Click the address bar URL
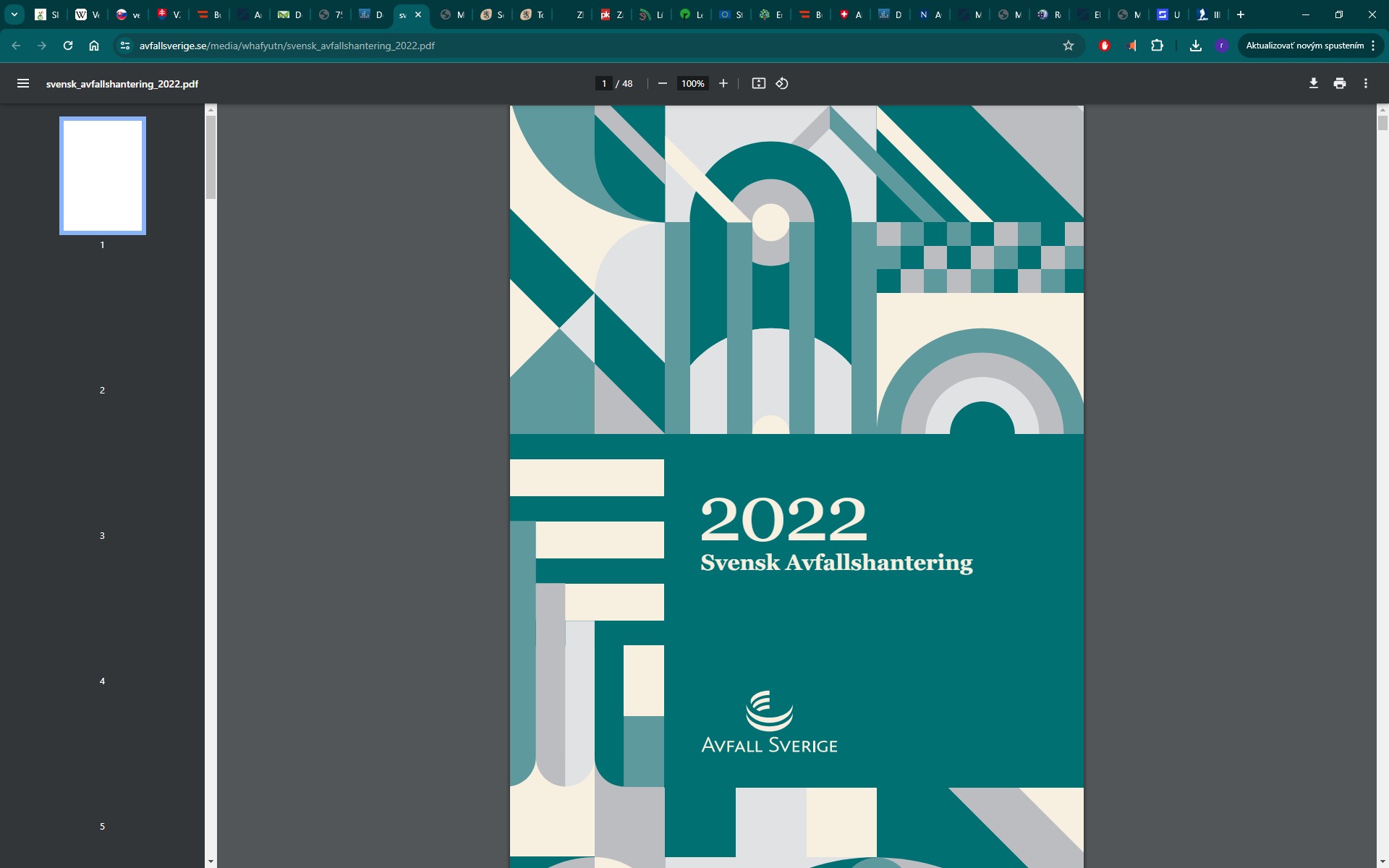The height and width of the screenshot is (868, 1389). (286, 46)
